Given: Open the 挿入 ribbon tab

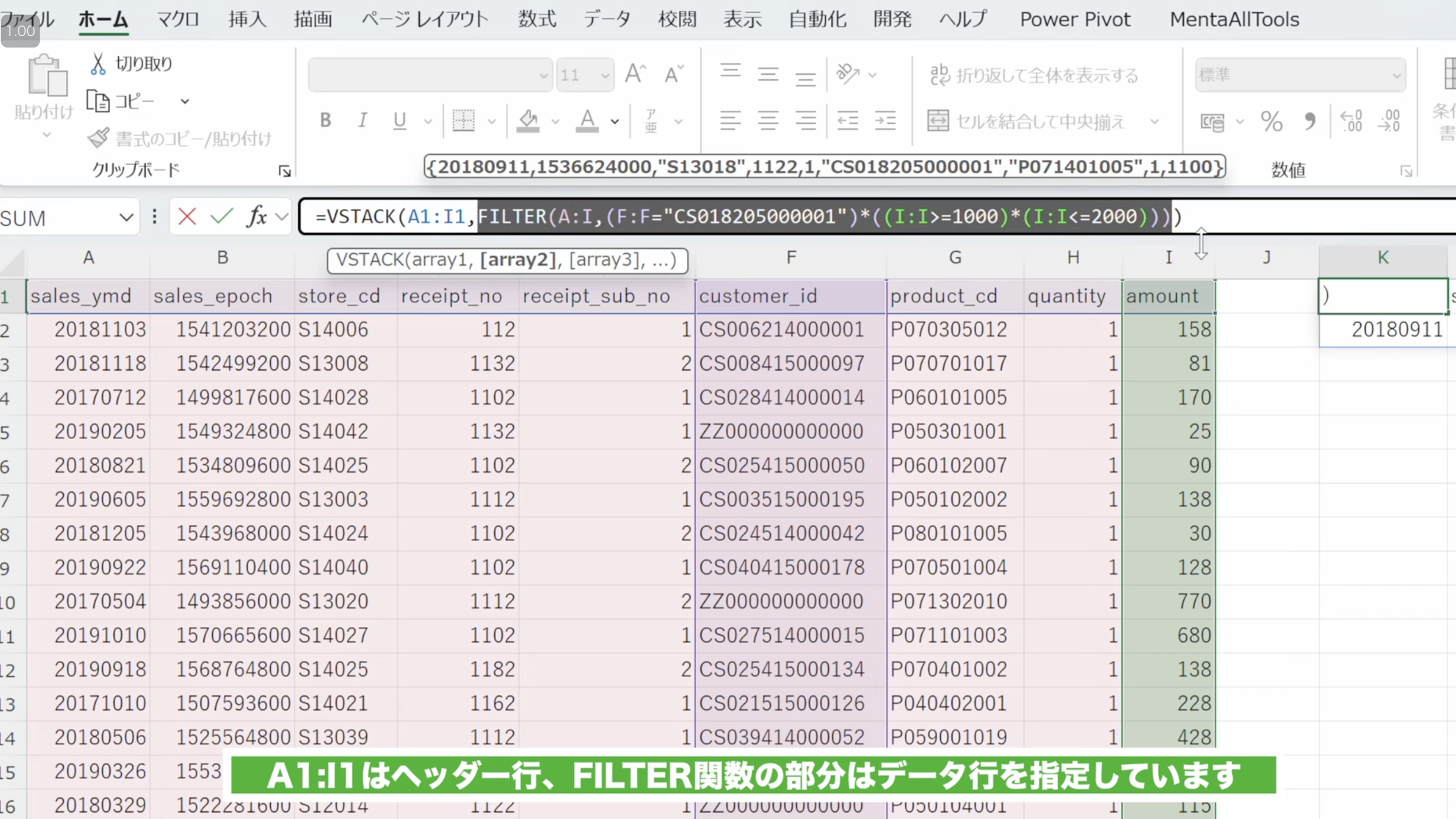Looking at the screenshot, I should (x=247, y=20).
